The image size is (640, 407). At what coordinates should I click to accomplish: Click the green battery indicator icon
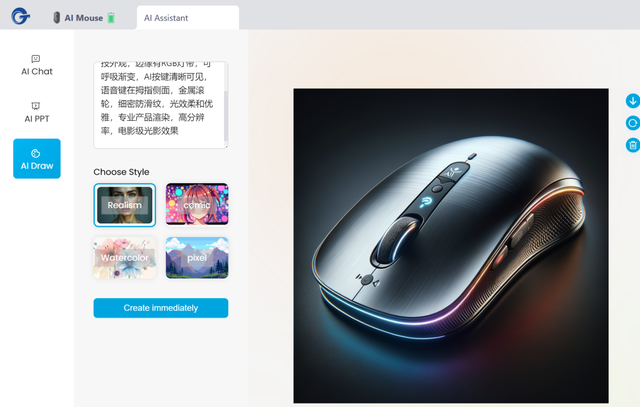tap(111, 18)
